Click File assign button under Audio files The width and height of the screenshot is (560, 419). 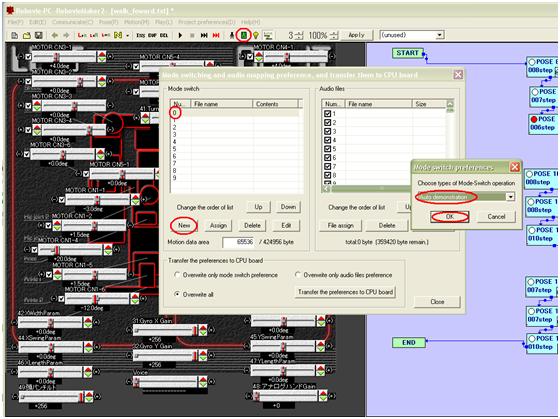click(340, 225)
